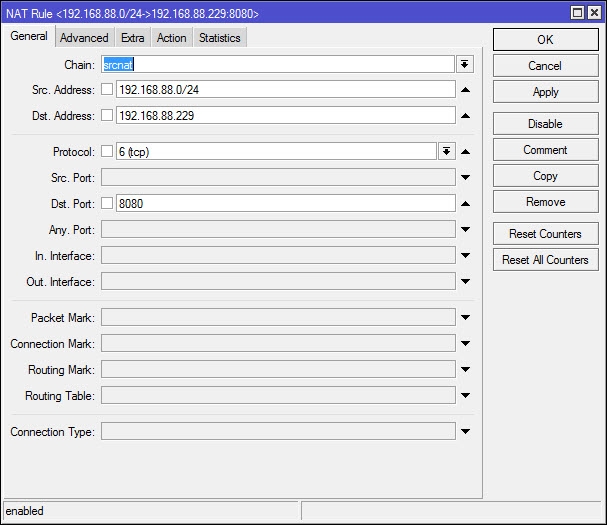Click the maximize window icon in title bar
Viewport: 607px width, 525px height.
pos(578,12)
